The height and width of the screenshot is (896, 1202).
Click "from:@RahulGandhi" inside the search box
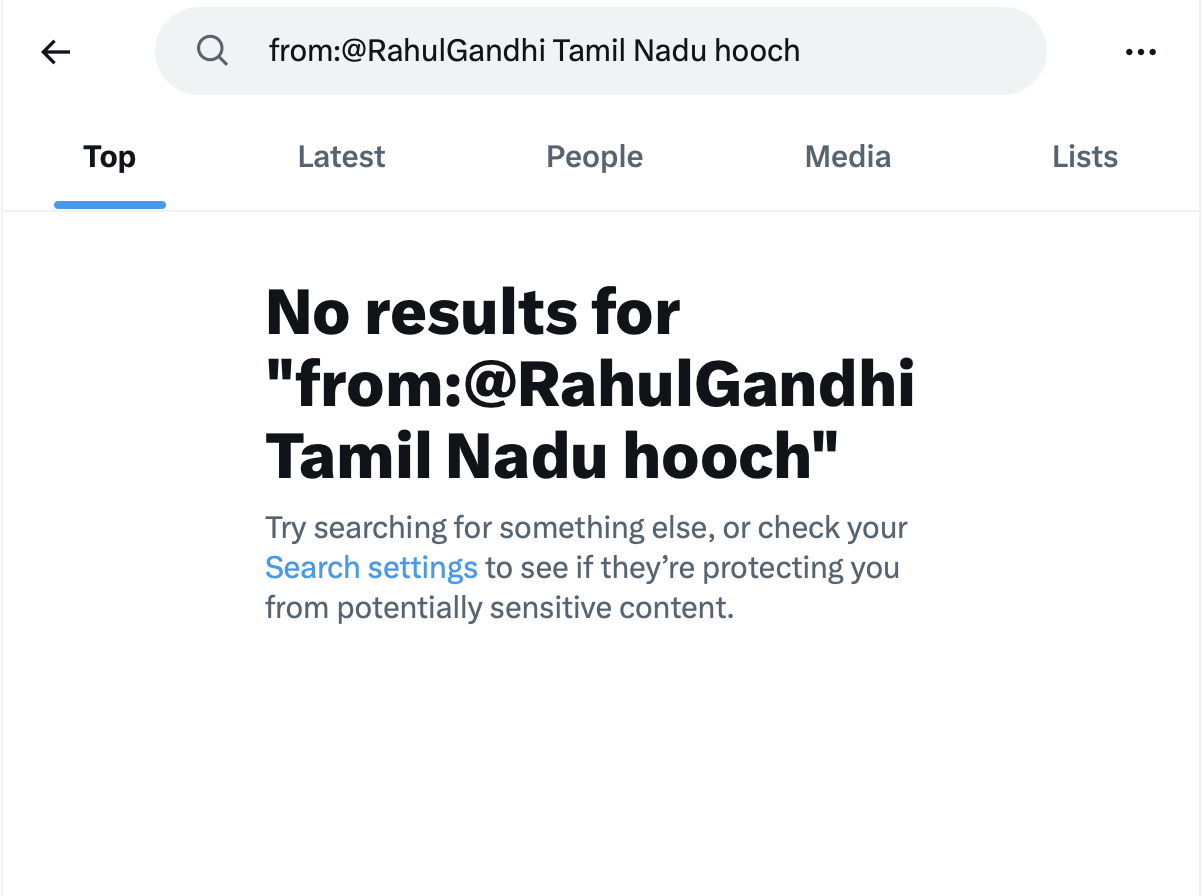coord(407,51)
